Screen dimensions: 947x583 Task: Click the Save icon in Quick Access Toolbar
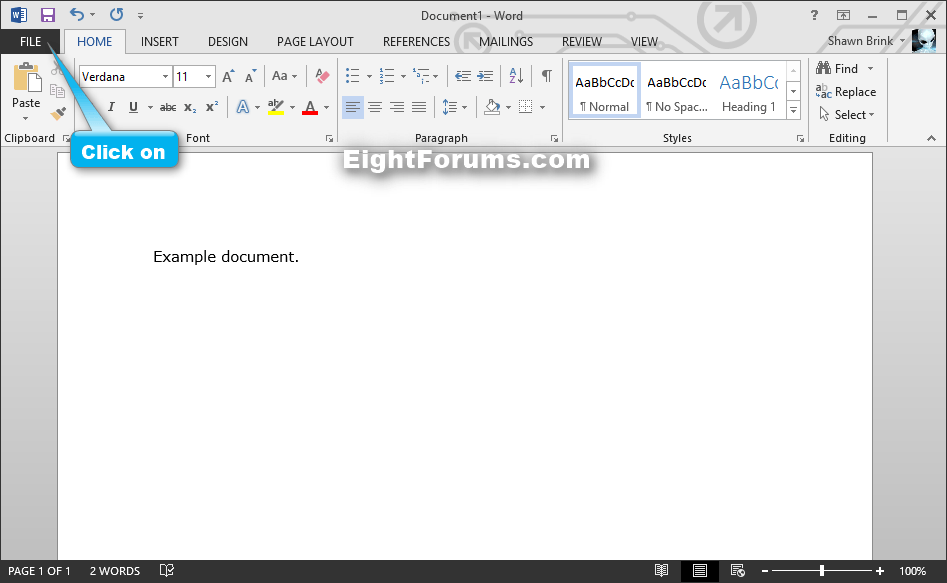click(x=48, y=15)
